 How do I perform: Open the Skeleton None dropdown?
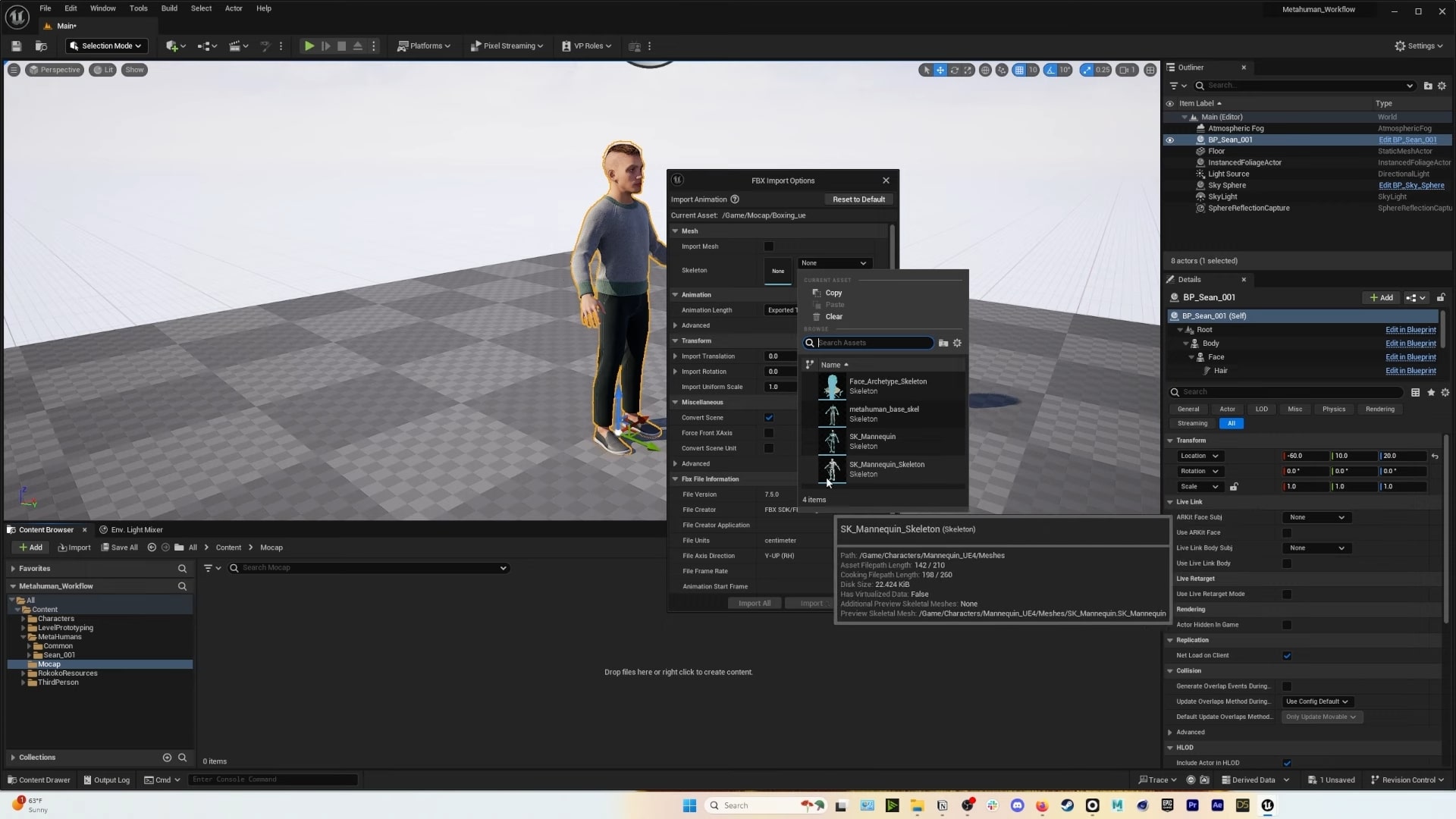[834, 262]
